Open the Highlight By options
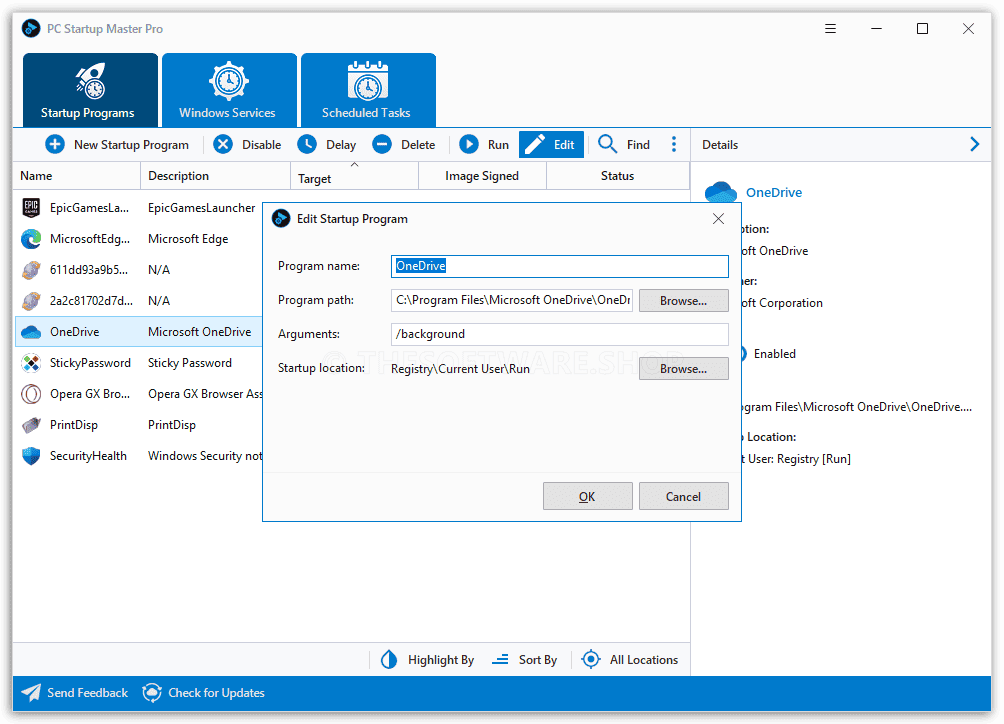 tap(428, 660)
